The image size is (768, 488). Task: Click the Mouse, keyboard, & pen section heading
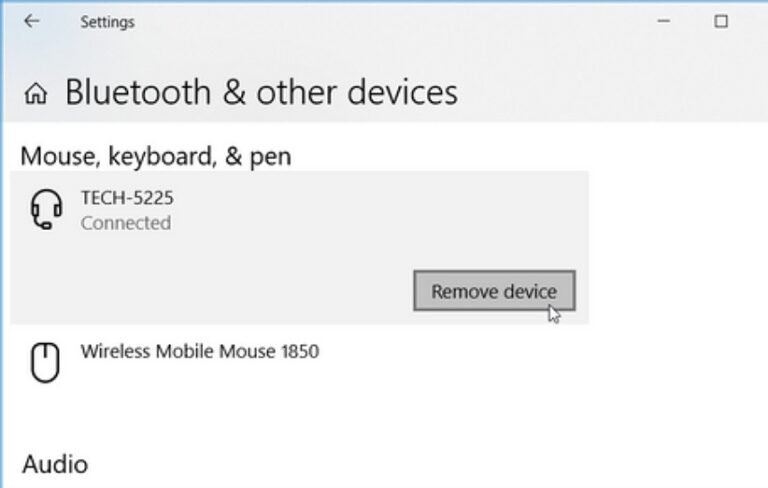pyautogui.click(x=156, y=156)
